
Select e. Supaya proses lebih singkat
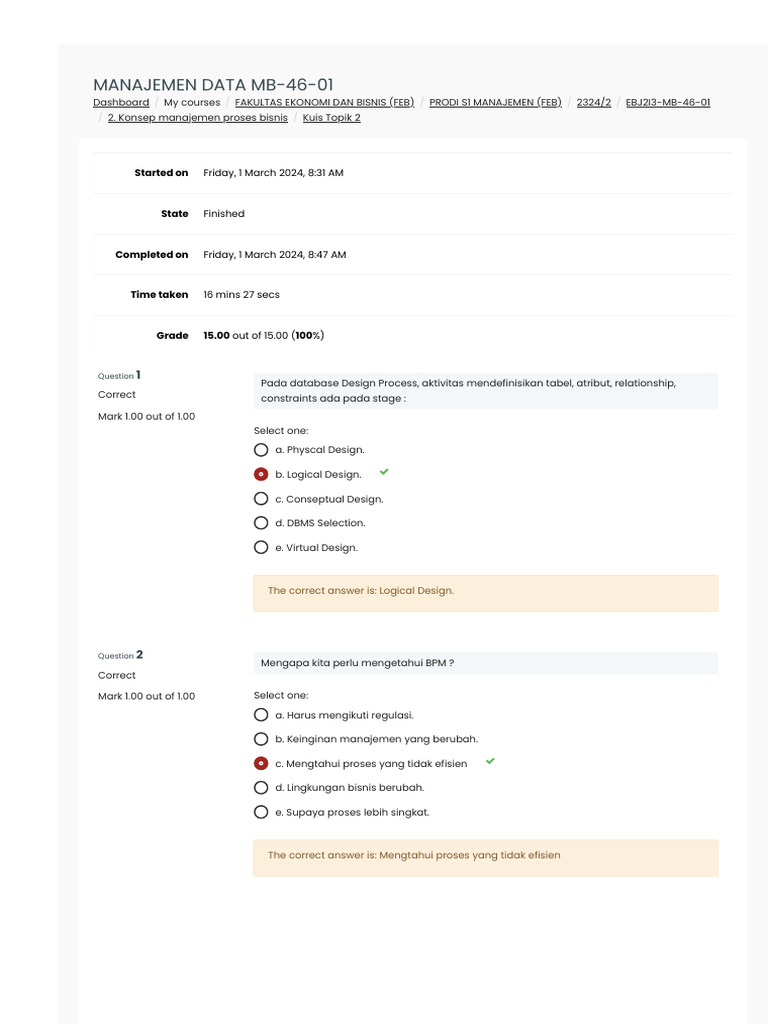point(261,812)
